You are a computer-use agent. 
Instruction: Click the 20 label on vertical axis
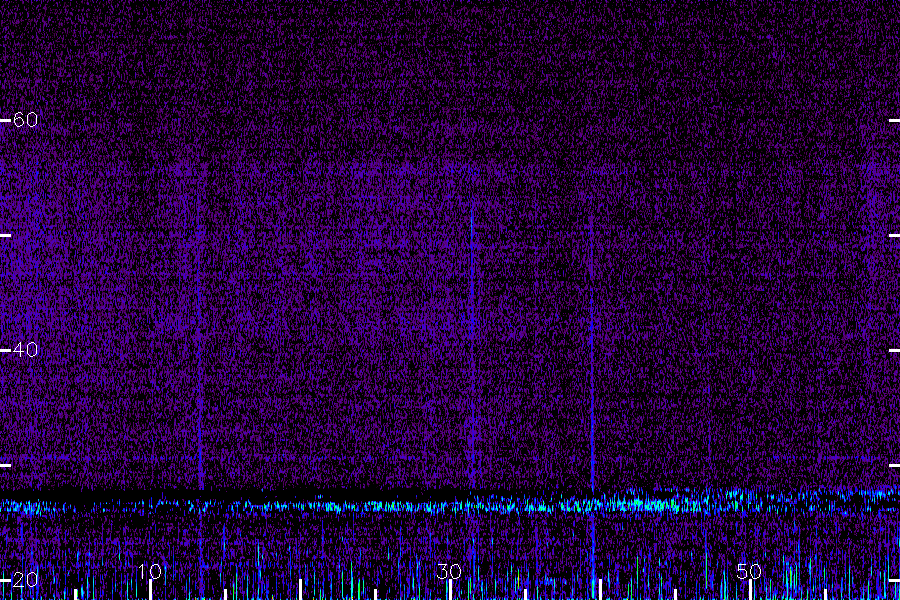pyautogui.click(x=25, y=579)
